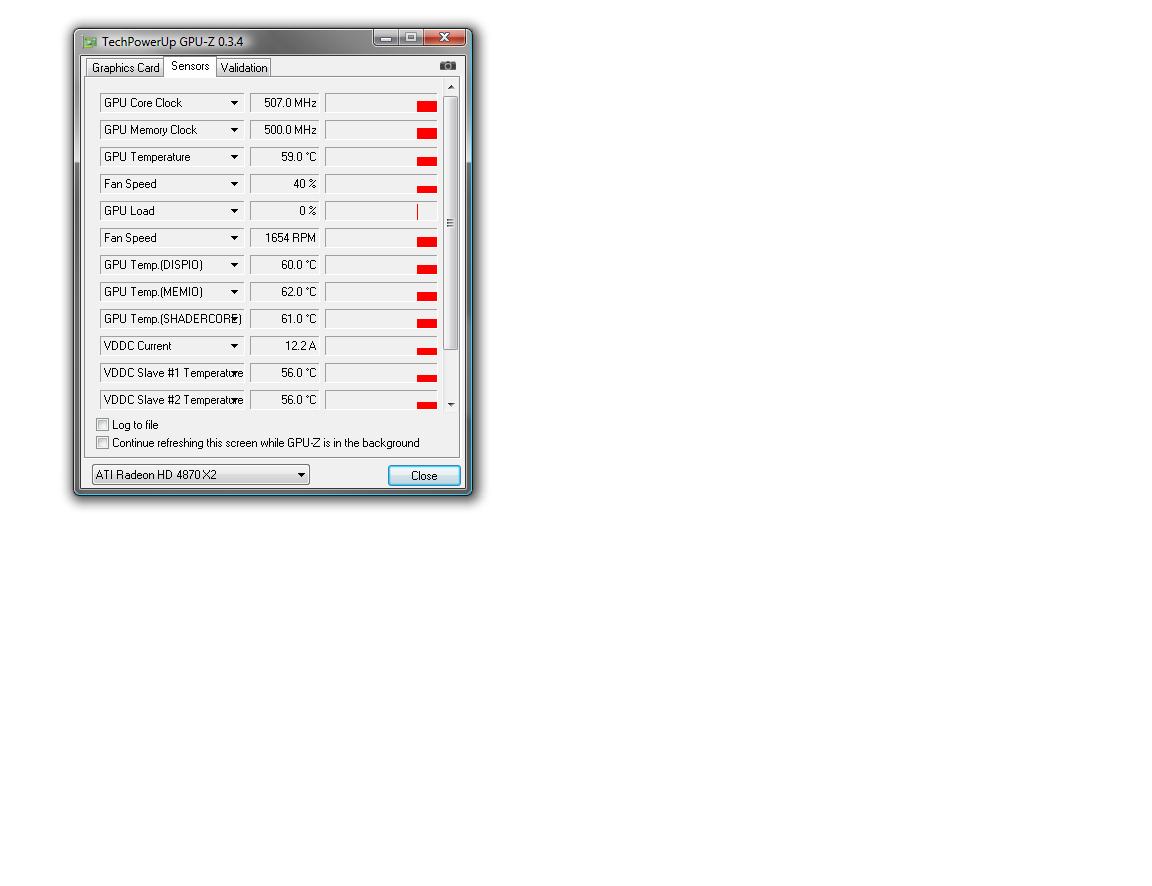The width and height of the screenshot is (1152, 886).
Task: Click the sensor list scrollbar thumb
Action: [451, 223]
